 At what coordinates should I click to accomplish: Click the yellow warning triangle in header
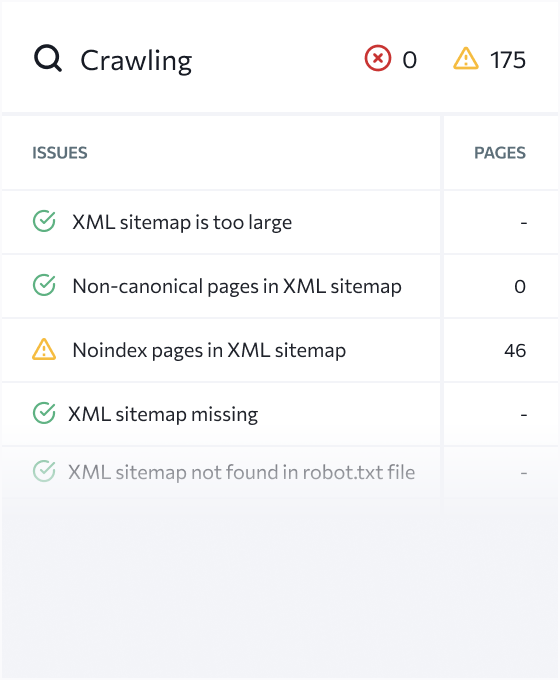[x=466, y=59]
